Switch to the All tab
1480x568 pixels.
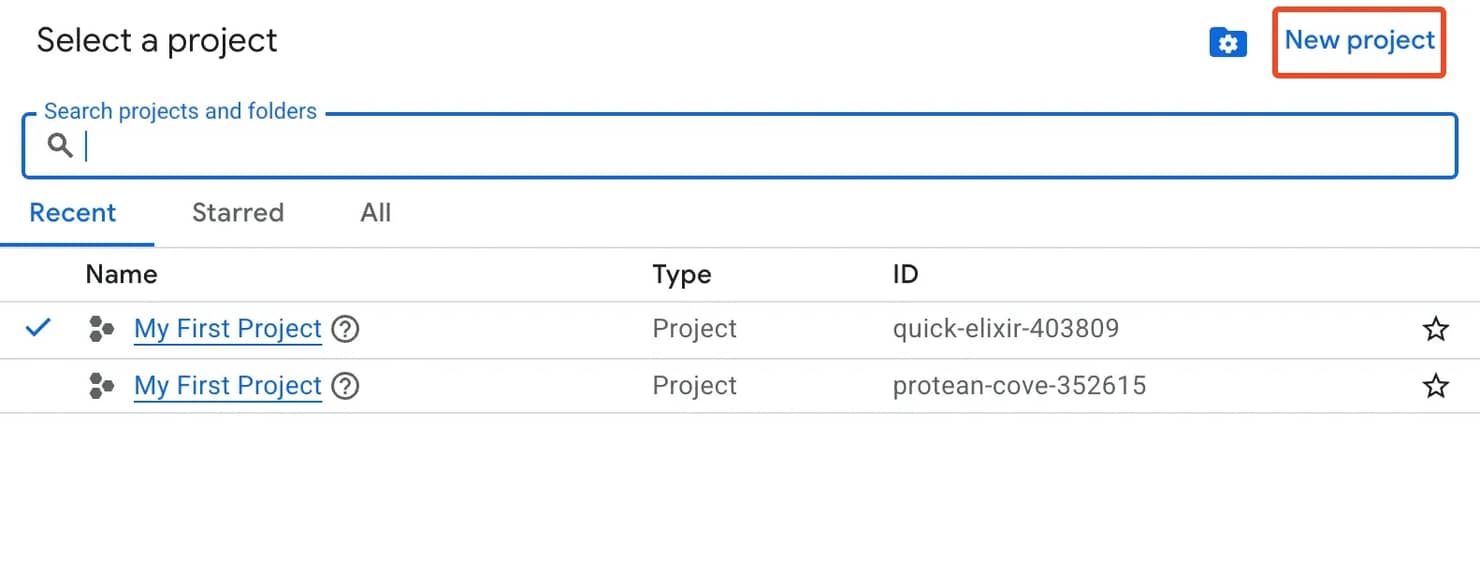[376, 213]
